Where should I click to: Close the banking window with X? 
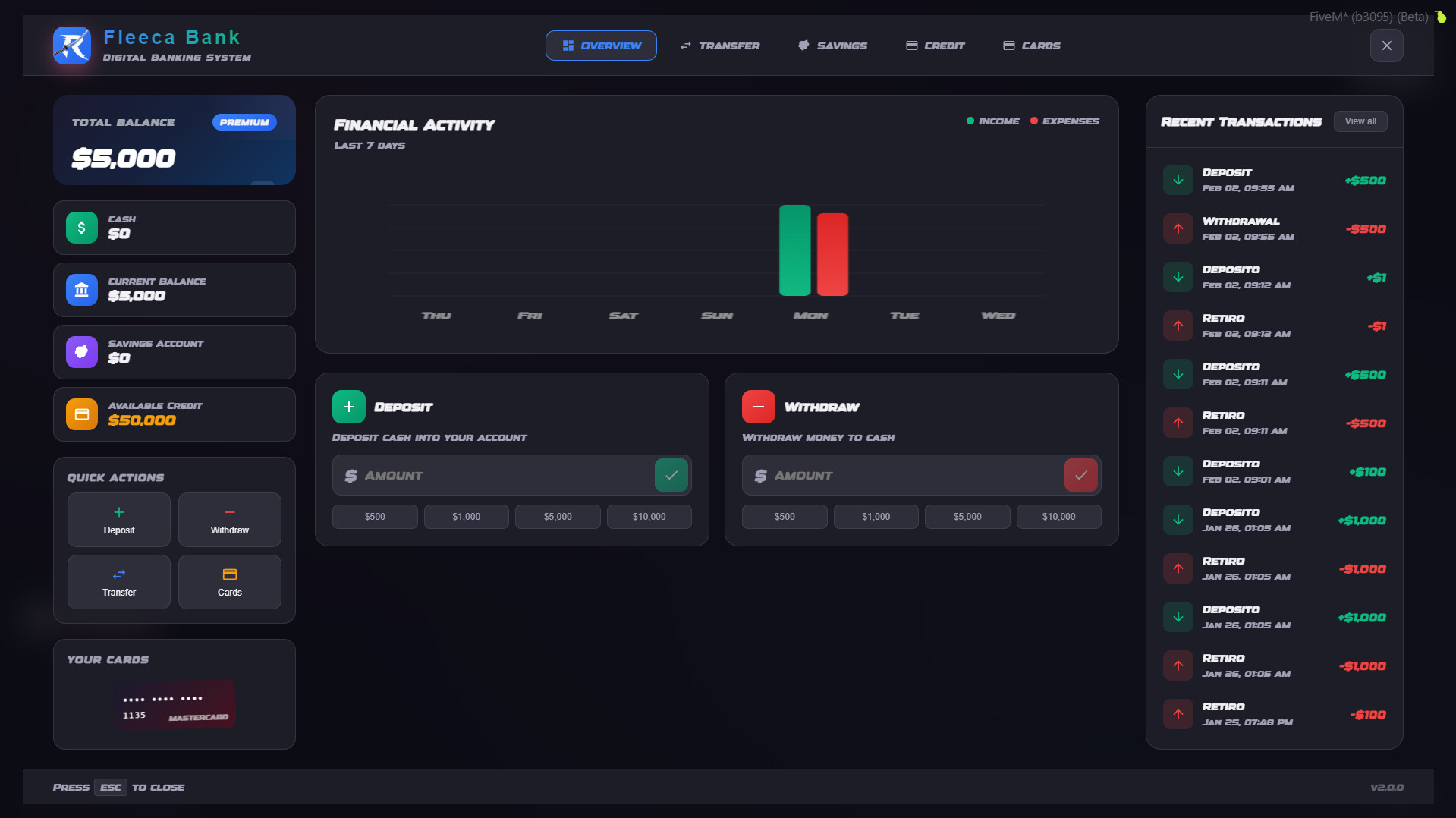(1386, 46)
